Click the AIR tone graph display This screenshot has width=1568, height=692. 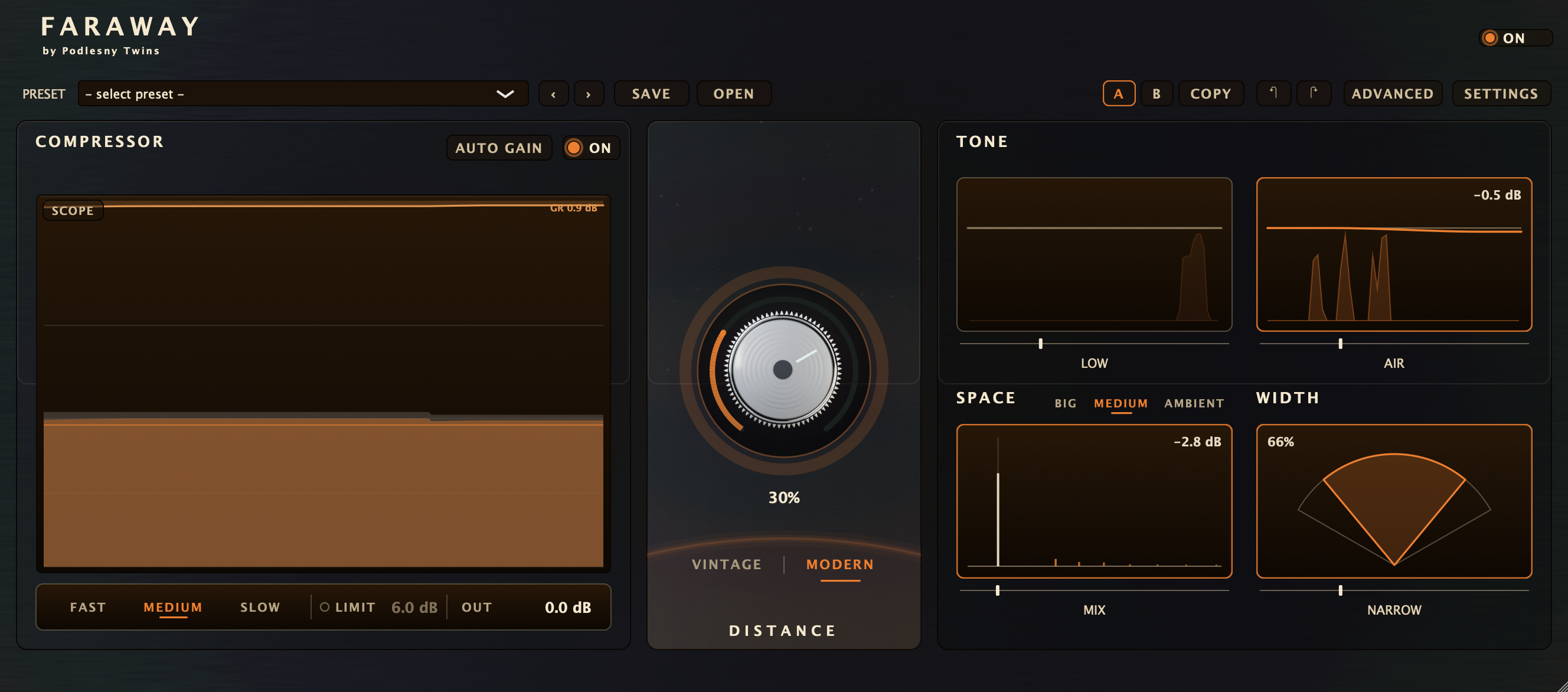coord(1394,254)
